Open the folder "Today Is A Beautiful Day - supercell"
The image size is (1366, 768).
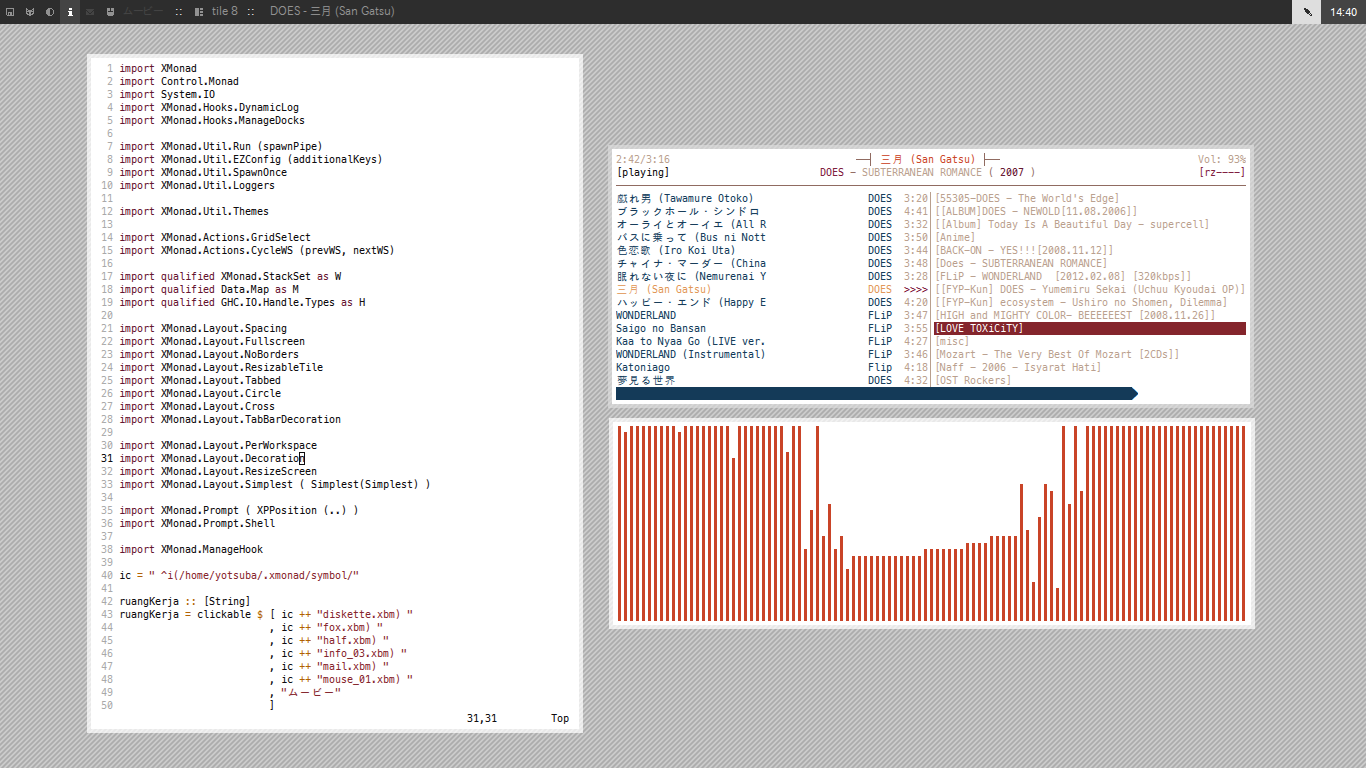point(1072,224)
